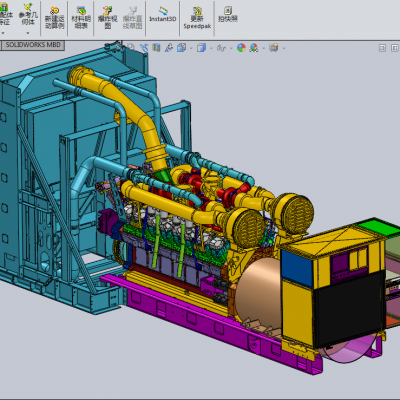Click the Reference Geometry (参考几何体) button
Screen dimensions: 400x400
[28, 15]
